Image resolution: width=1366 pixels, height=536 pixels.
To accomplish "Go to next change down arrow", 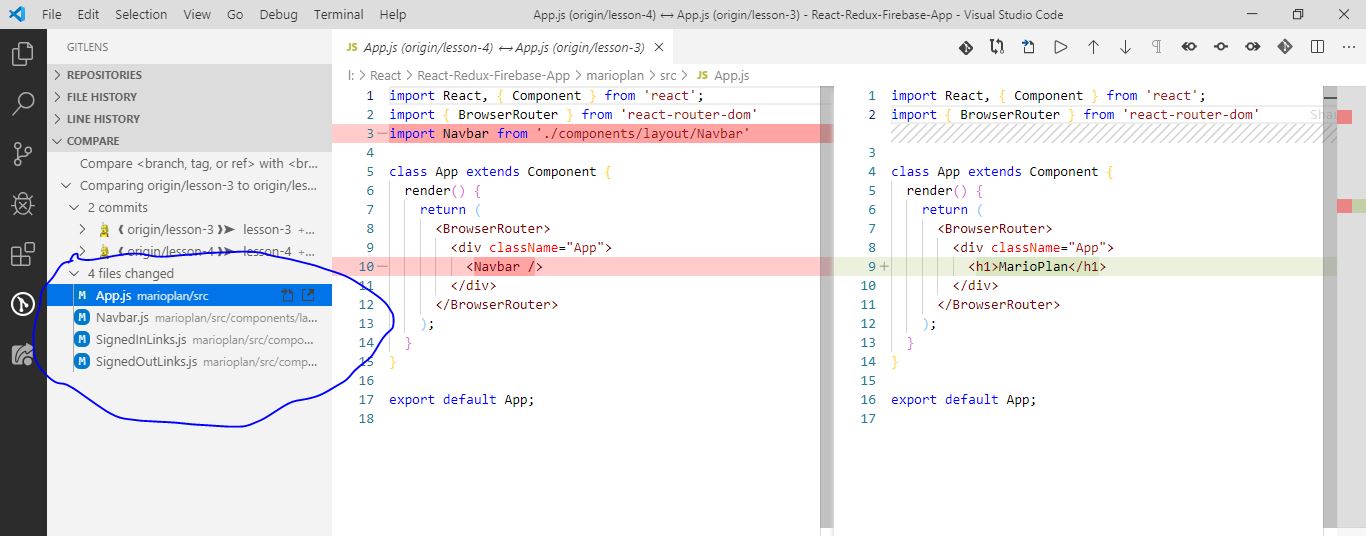I will tap(1125, 47).
